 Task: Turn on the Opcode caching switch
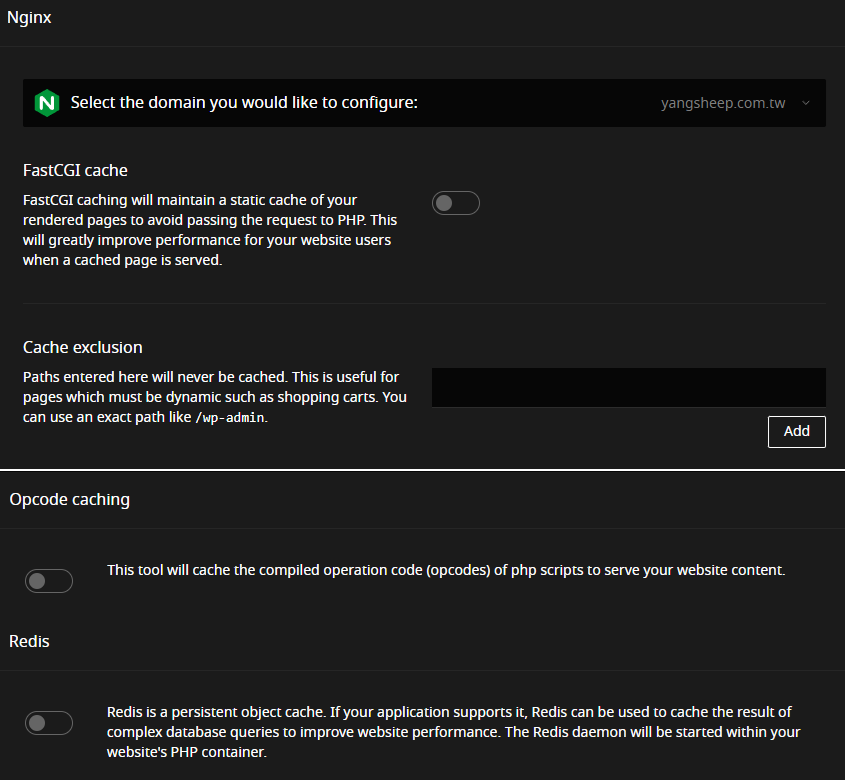click(50, 580)
